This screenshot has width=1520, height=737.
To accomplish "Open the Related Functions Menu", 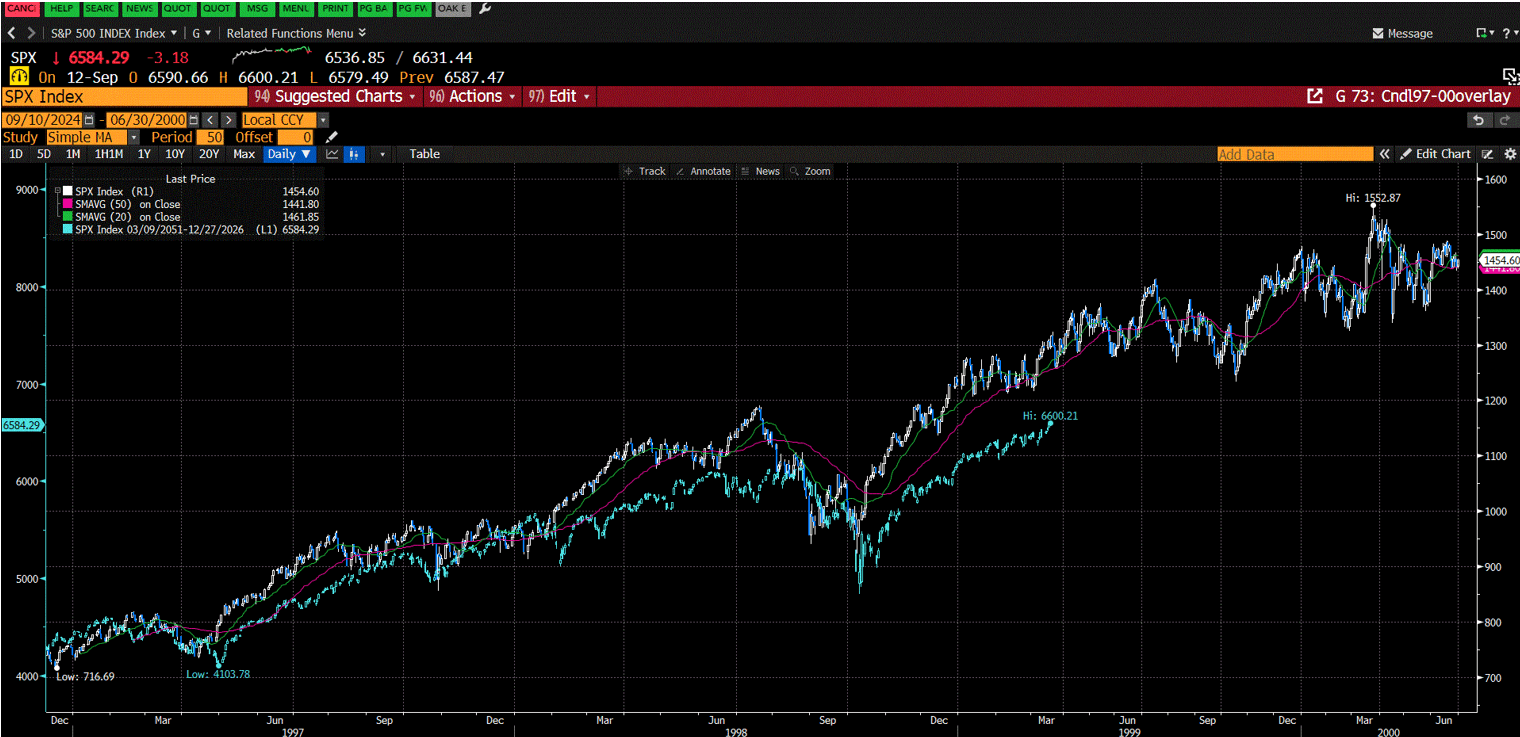I will tap(291, 33).
